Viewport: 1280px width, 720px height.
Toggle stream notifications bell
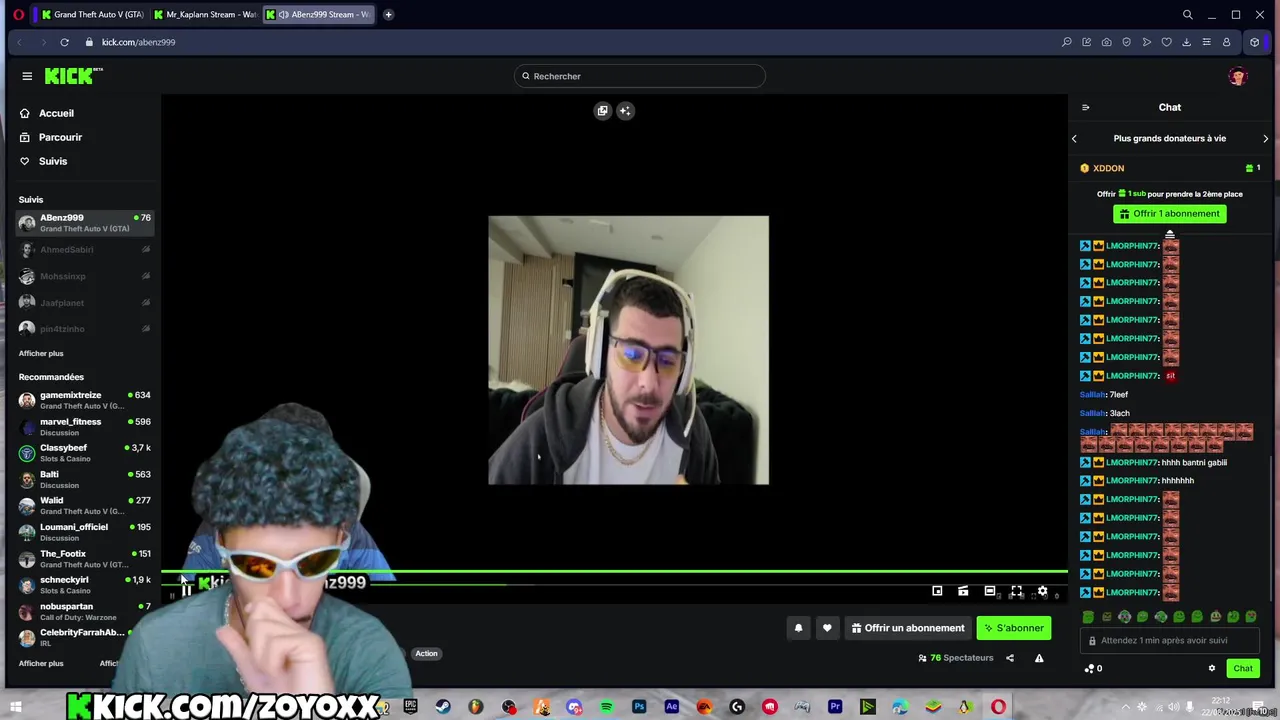coord(798,628)
